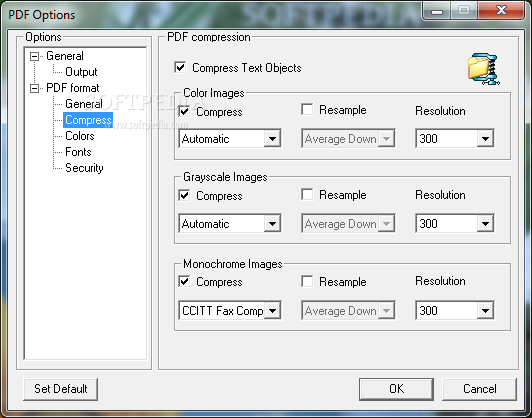
Task: Open Grayscale Images Resolution 300 dropdown
Action: [x=455, y=224]
